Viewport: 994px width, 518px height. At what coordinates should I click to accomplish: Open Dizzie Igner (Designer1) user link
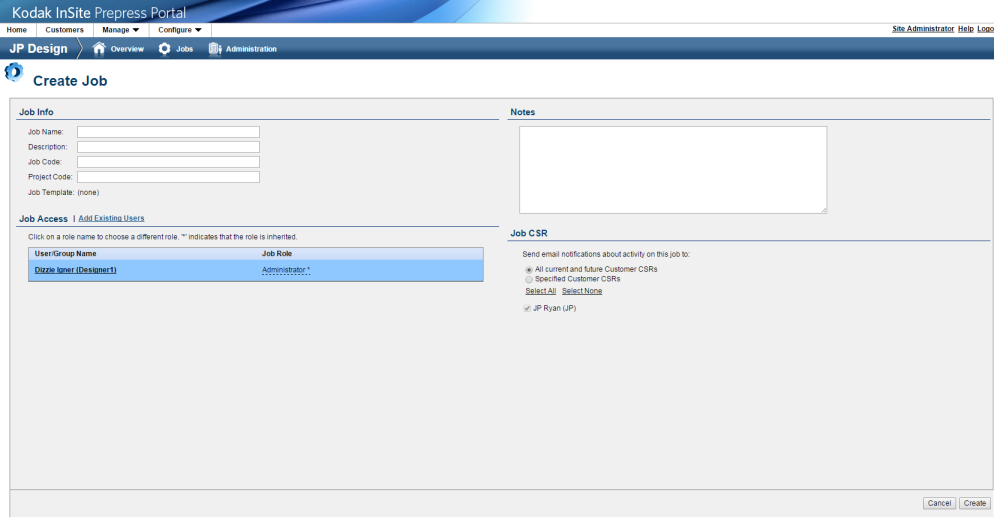[x=76, y=270]
